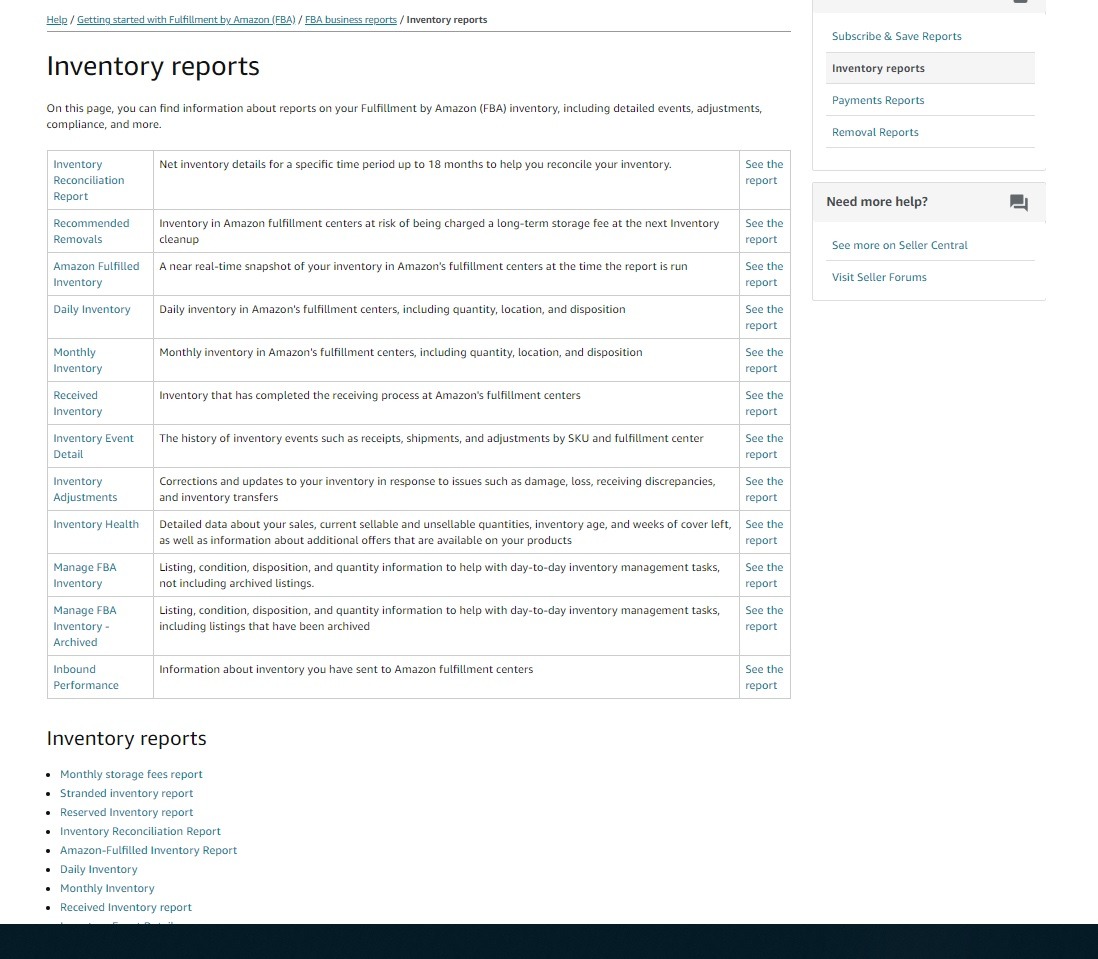
Task: Open Recommended Removals table link
Action: [91, 231]
